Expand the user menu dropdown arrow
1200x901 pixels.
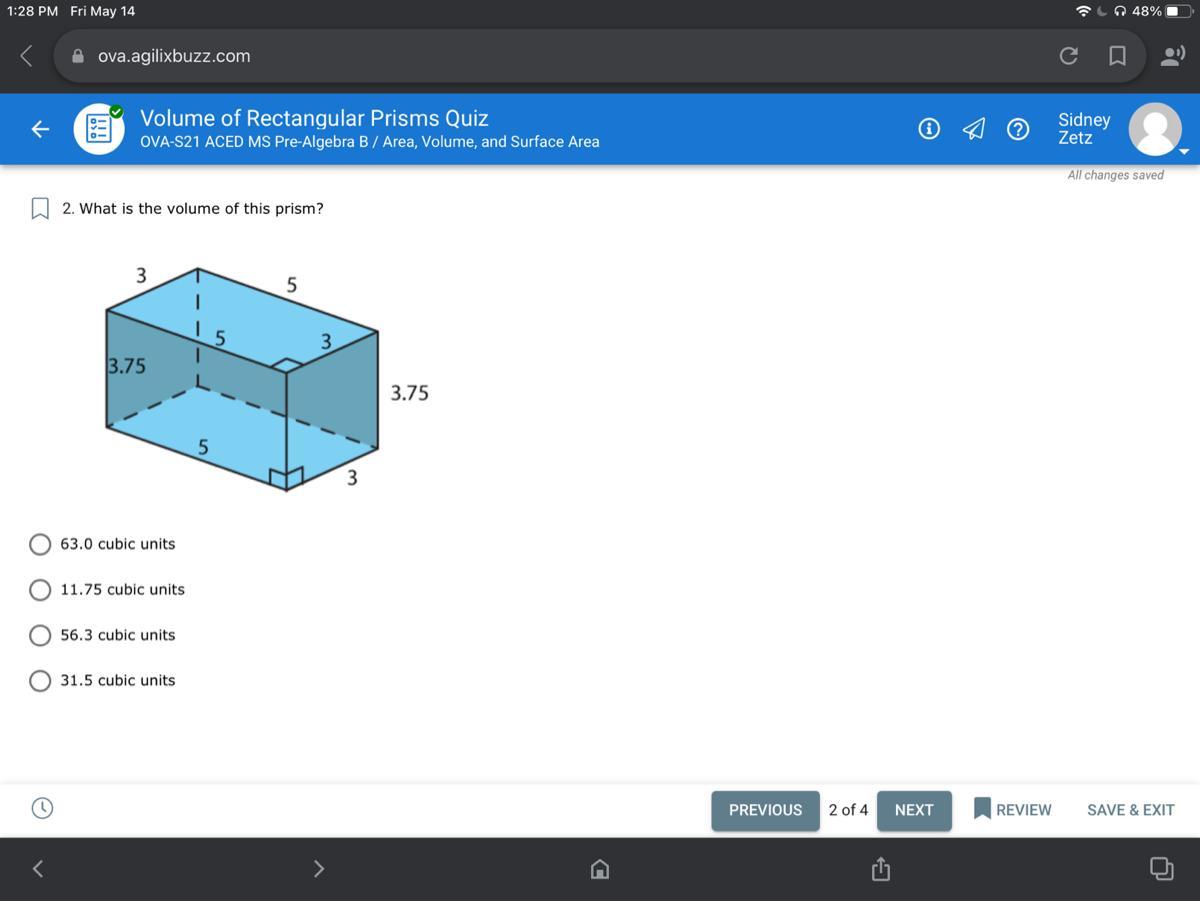[x=1185, y=152]
